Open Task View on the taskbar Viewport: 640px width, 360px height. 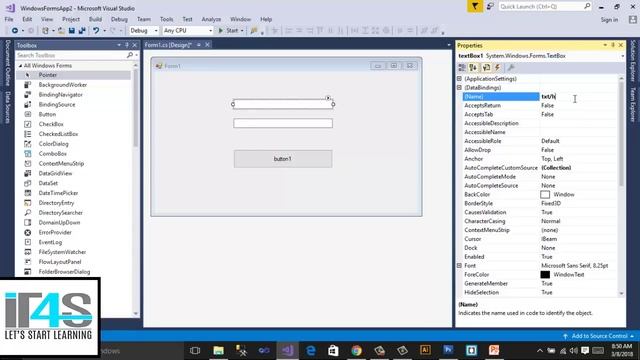coord(195,350)
